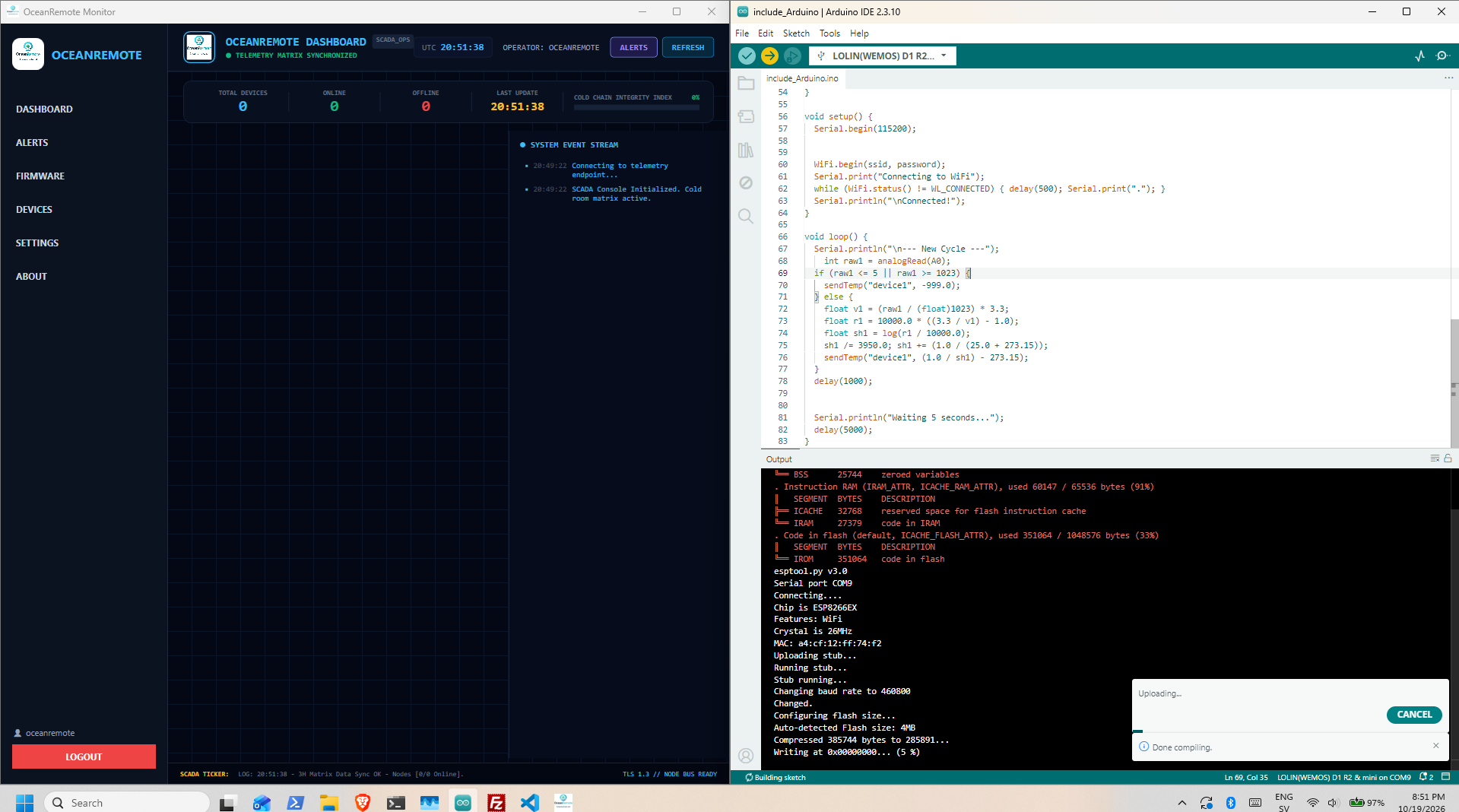Cancel the uploading operation
1459x812 pixels.
[1414, 715]
